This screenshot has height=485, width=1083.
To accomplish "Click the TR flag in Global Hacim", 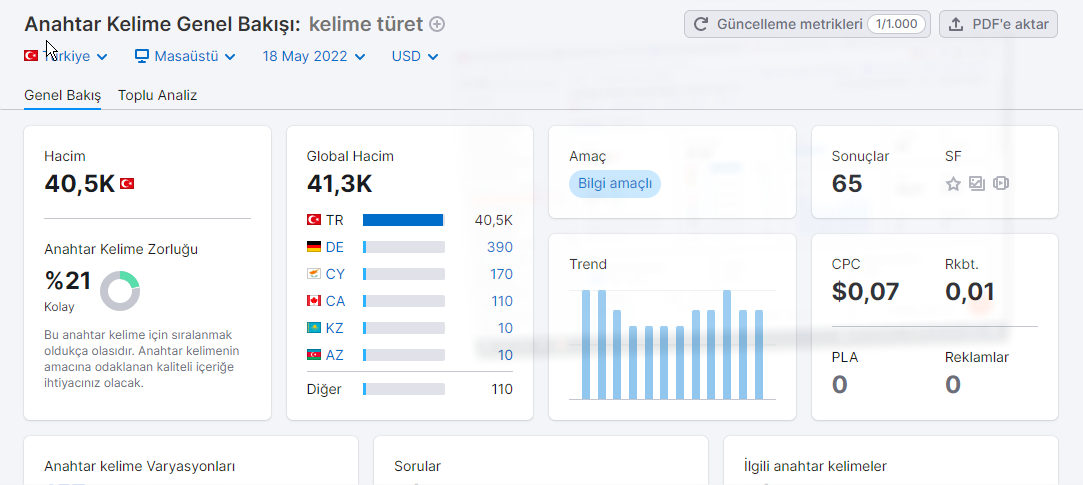I will pos(314,220).
